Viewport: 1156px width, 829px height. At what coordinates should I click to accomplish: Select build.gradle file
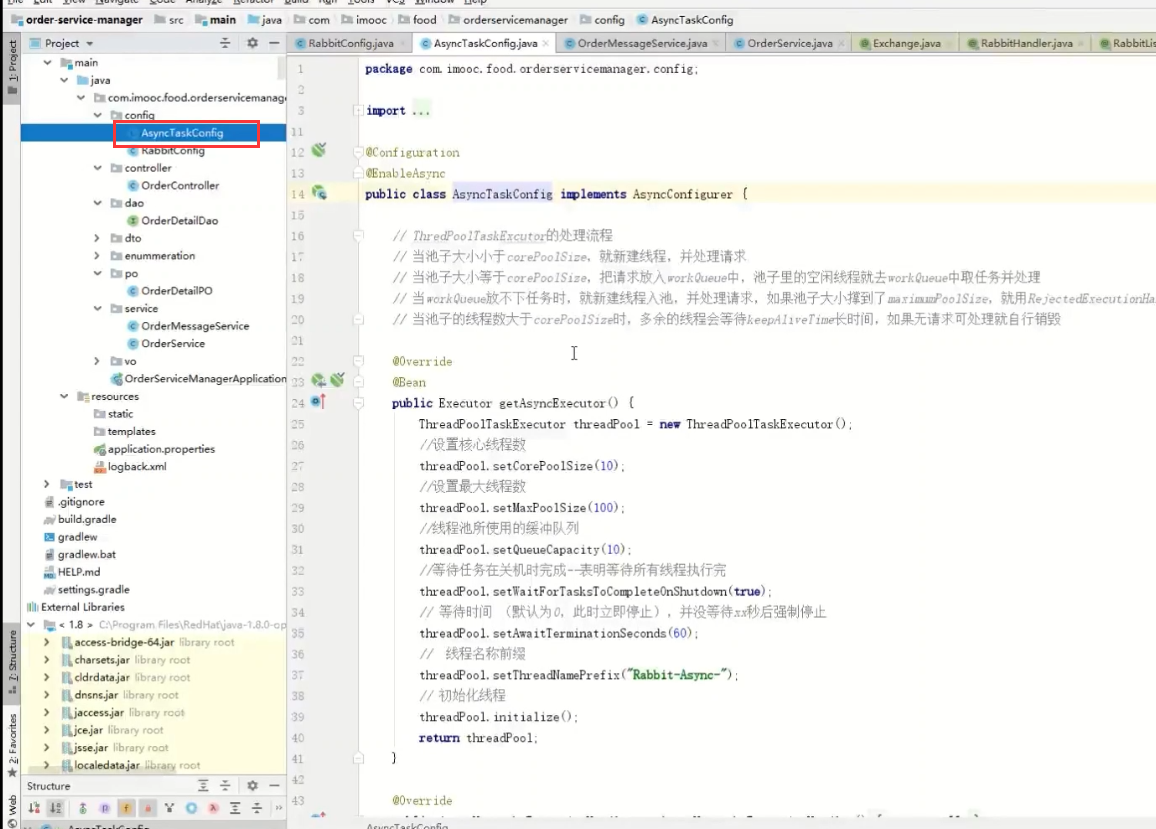pos(86,519)
